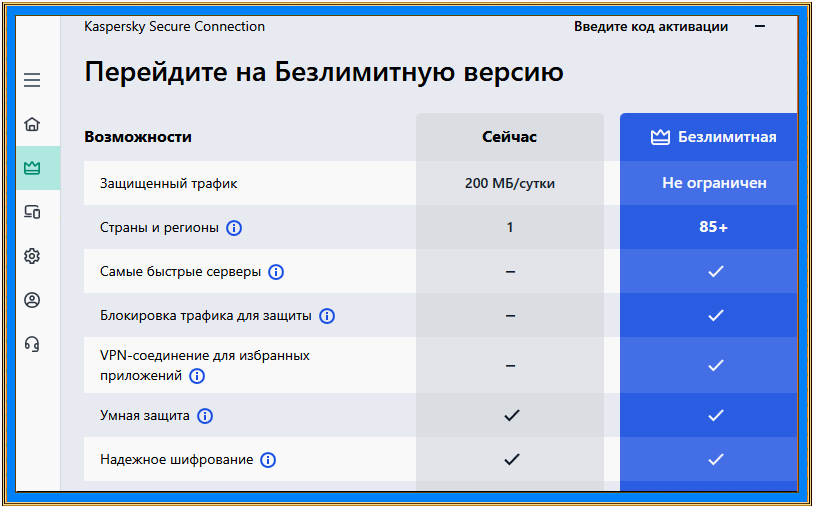813x507 pixels.
Task: Minimize the Kaspersky Secure Connection window
Action: 760,26
